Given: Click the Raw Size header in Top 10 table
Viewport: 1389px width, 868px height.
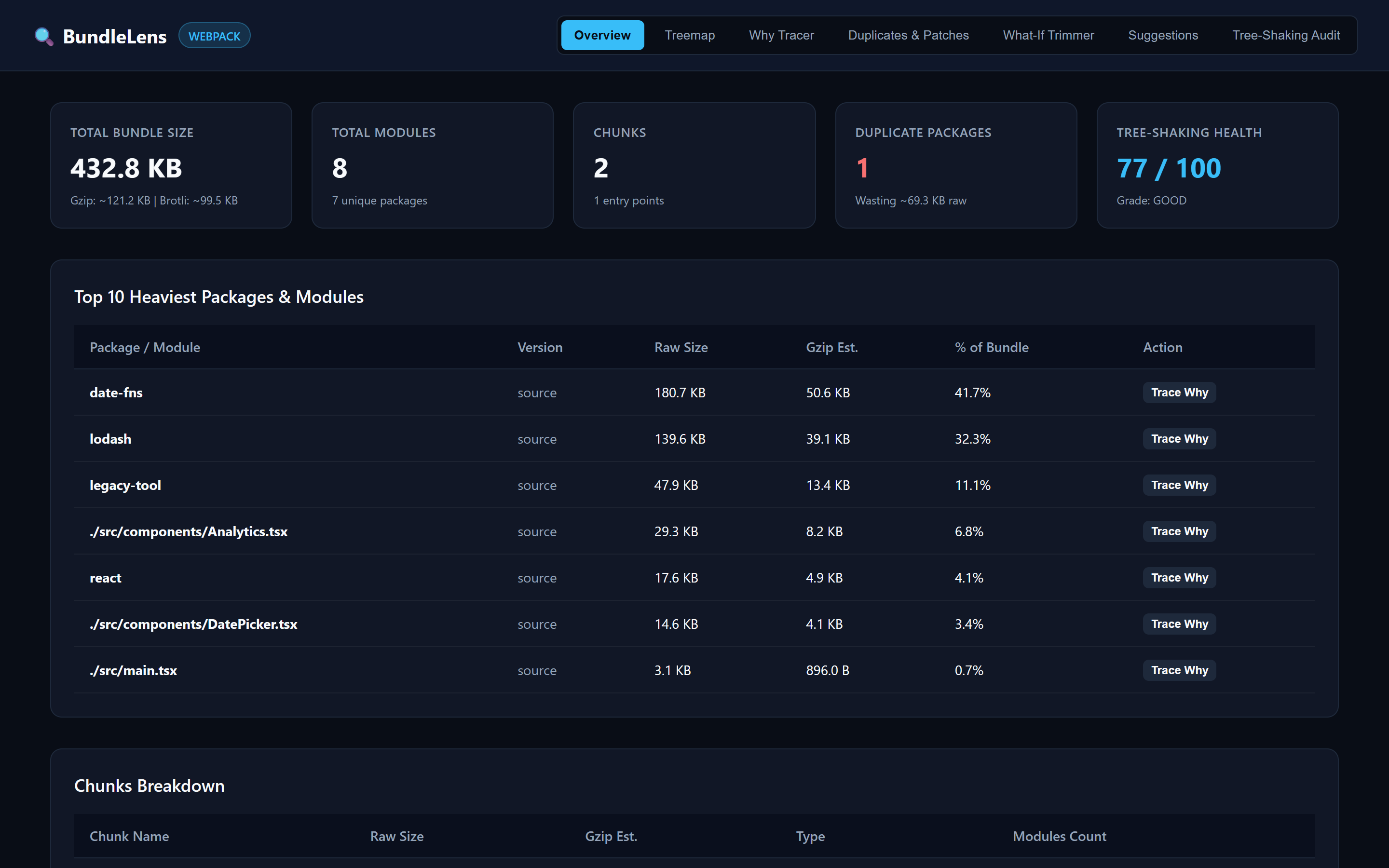Looking at the screenshot, I should tap(681, 347).
